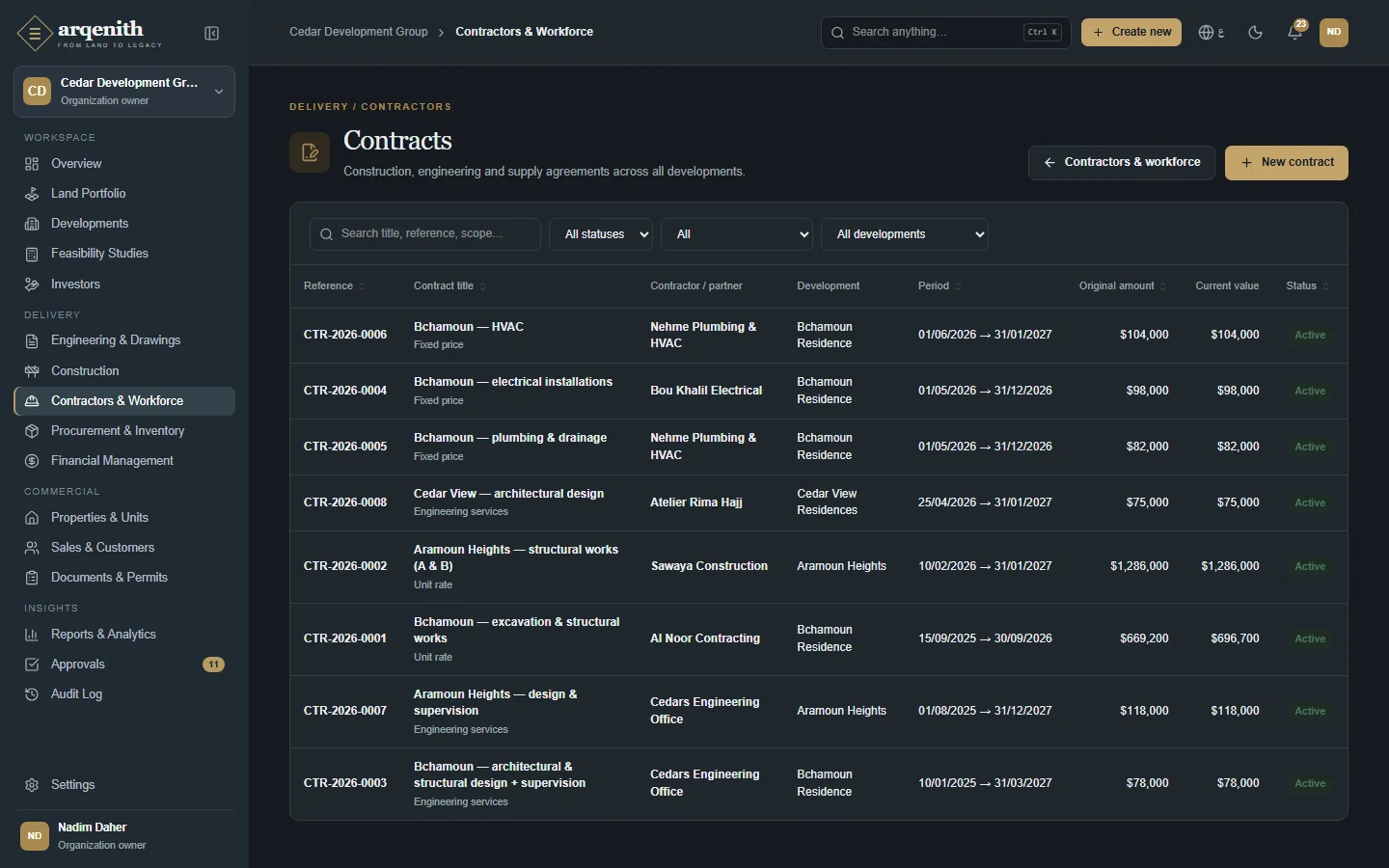Click the Properties & Units icon
This screenshot has width=1389, height=868.
[x=32, y=518]
